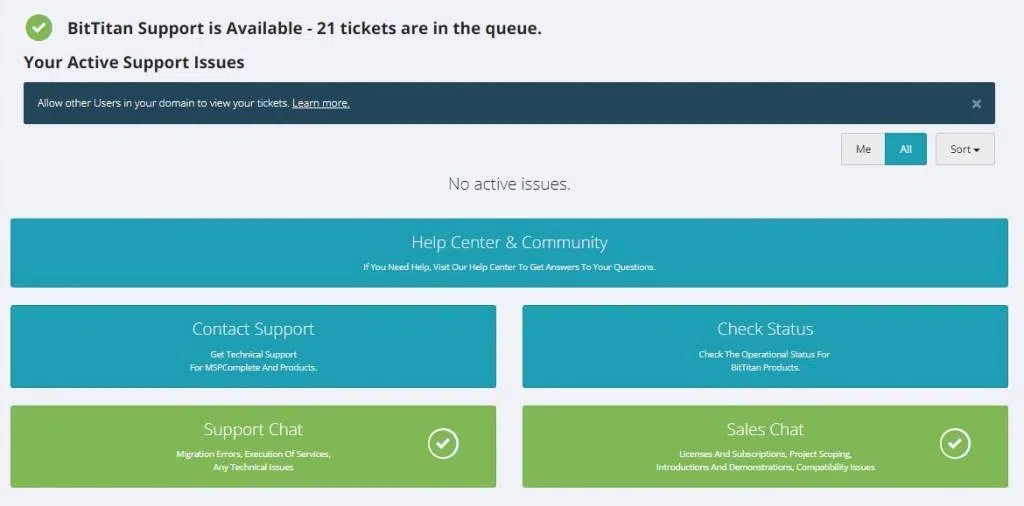Image resolution: width=1024 pixels, height=506 pixels.
Task: Open the Contact Support title
Action: [x=253, y=329]
